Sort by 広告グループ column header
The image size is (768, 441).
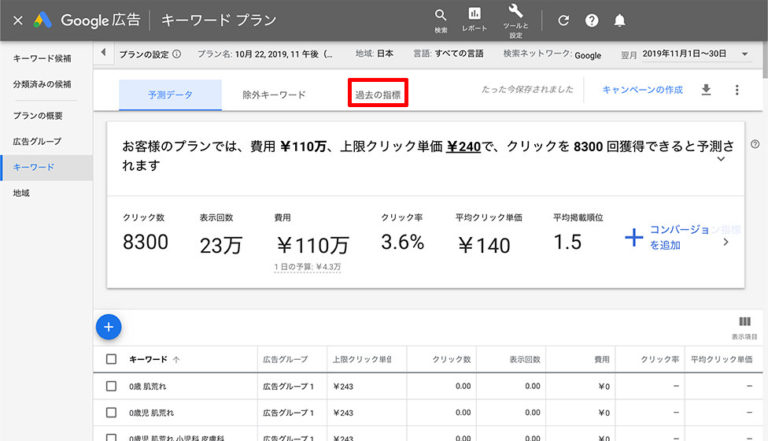286,359
